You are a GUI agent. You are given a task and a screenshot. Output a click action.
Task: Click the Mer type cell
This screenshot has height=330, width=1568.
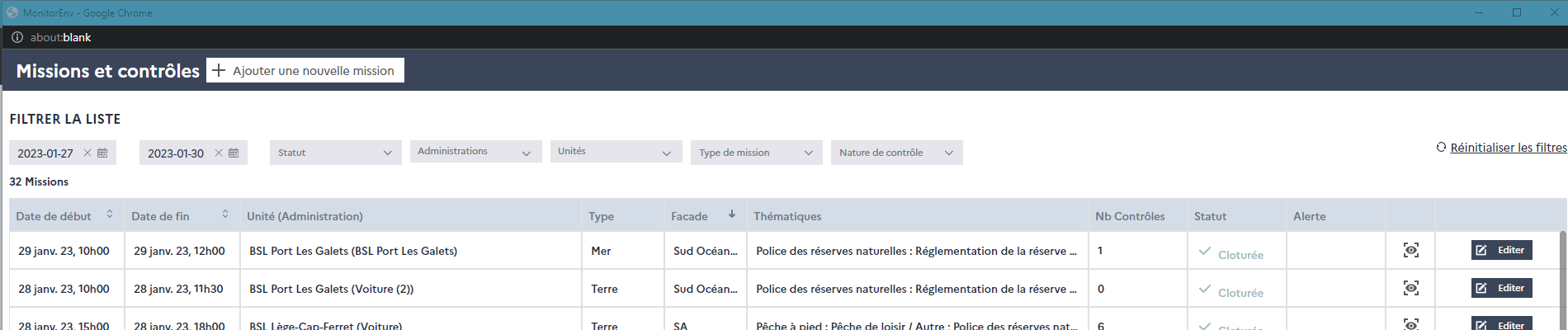[622, 251]
